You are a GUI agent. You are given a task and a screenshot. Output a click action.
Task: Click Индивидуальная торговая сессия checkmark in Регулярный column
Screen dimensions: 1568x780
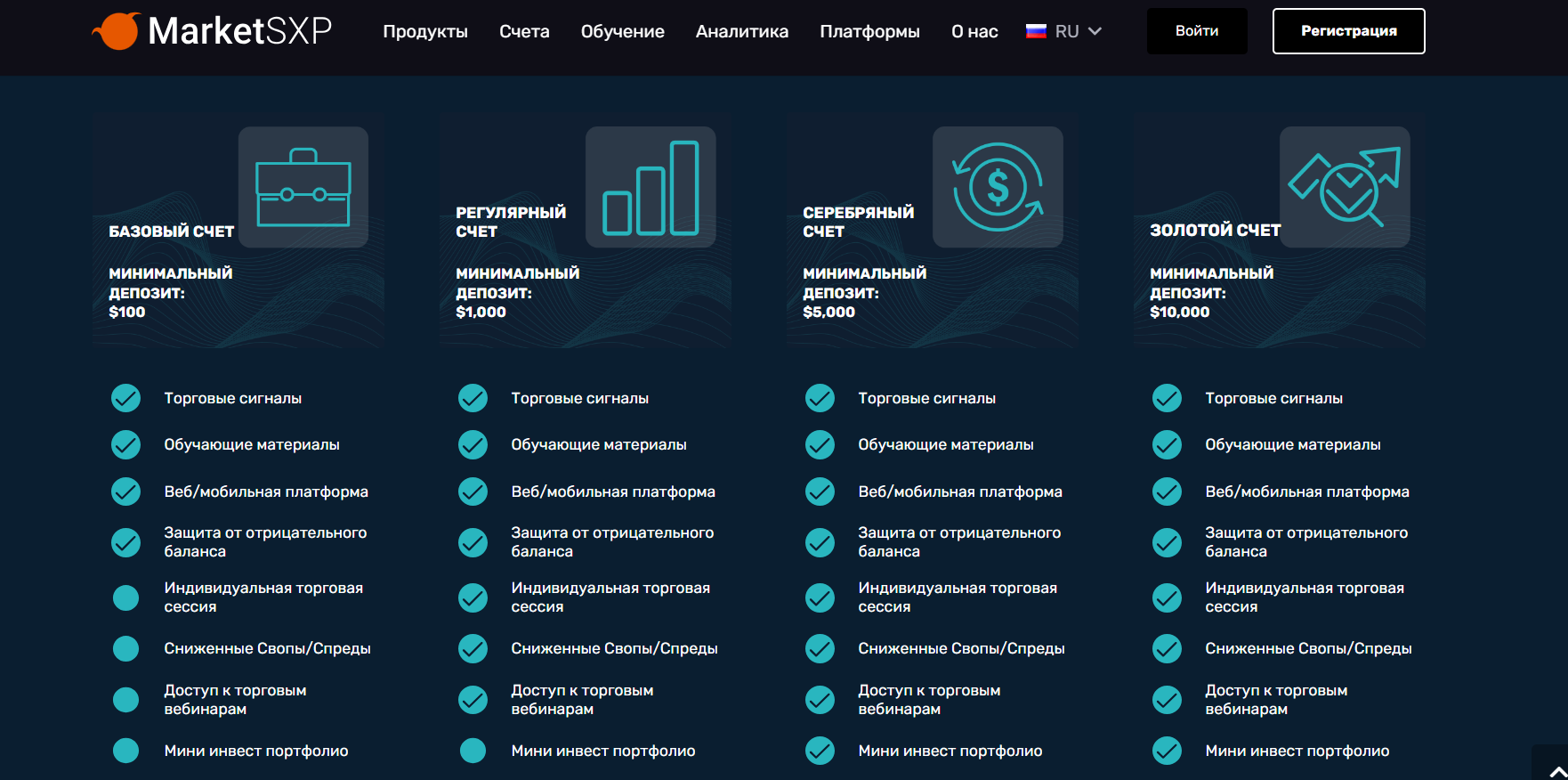[x=473, y=597]
